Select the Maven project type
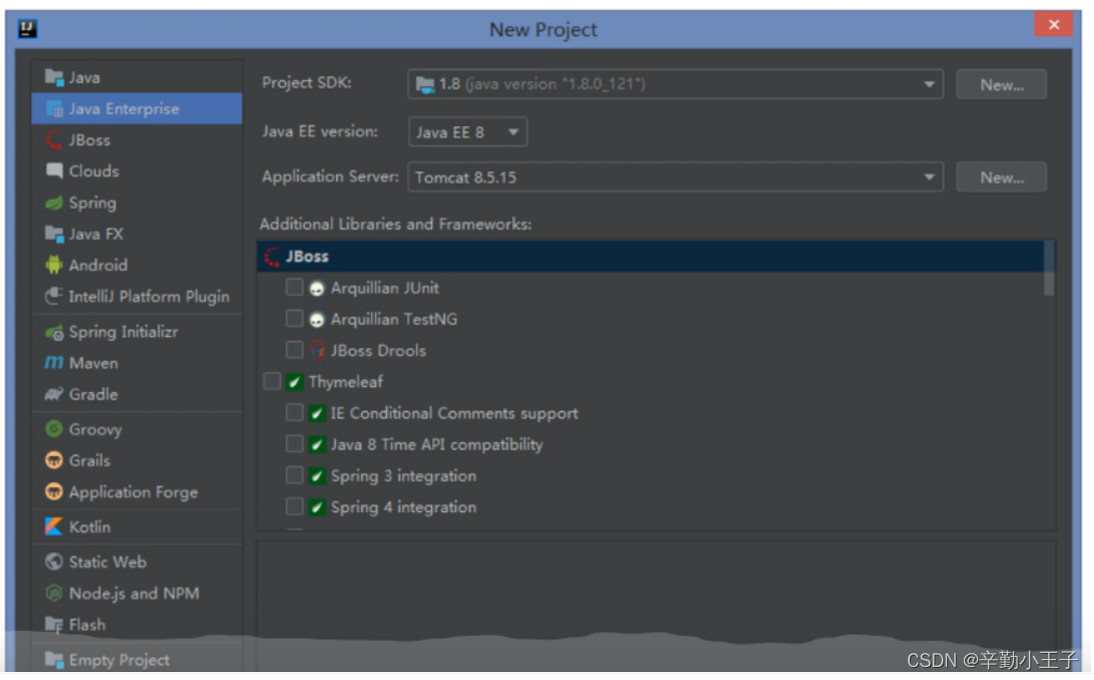The width and height of the screenshot is (1094, 680). (137, 363)
